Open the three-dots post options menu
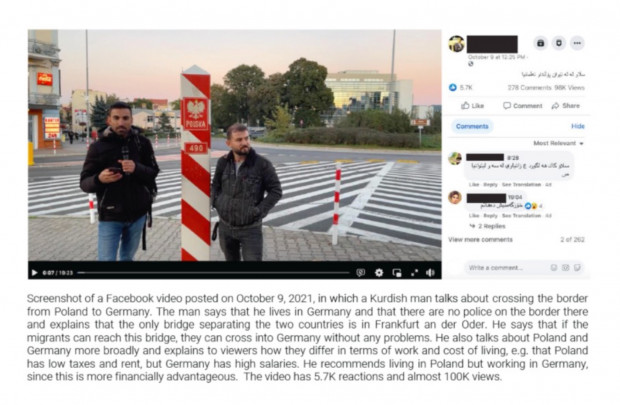 pos(577,43)
